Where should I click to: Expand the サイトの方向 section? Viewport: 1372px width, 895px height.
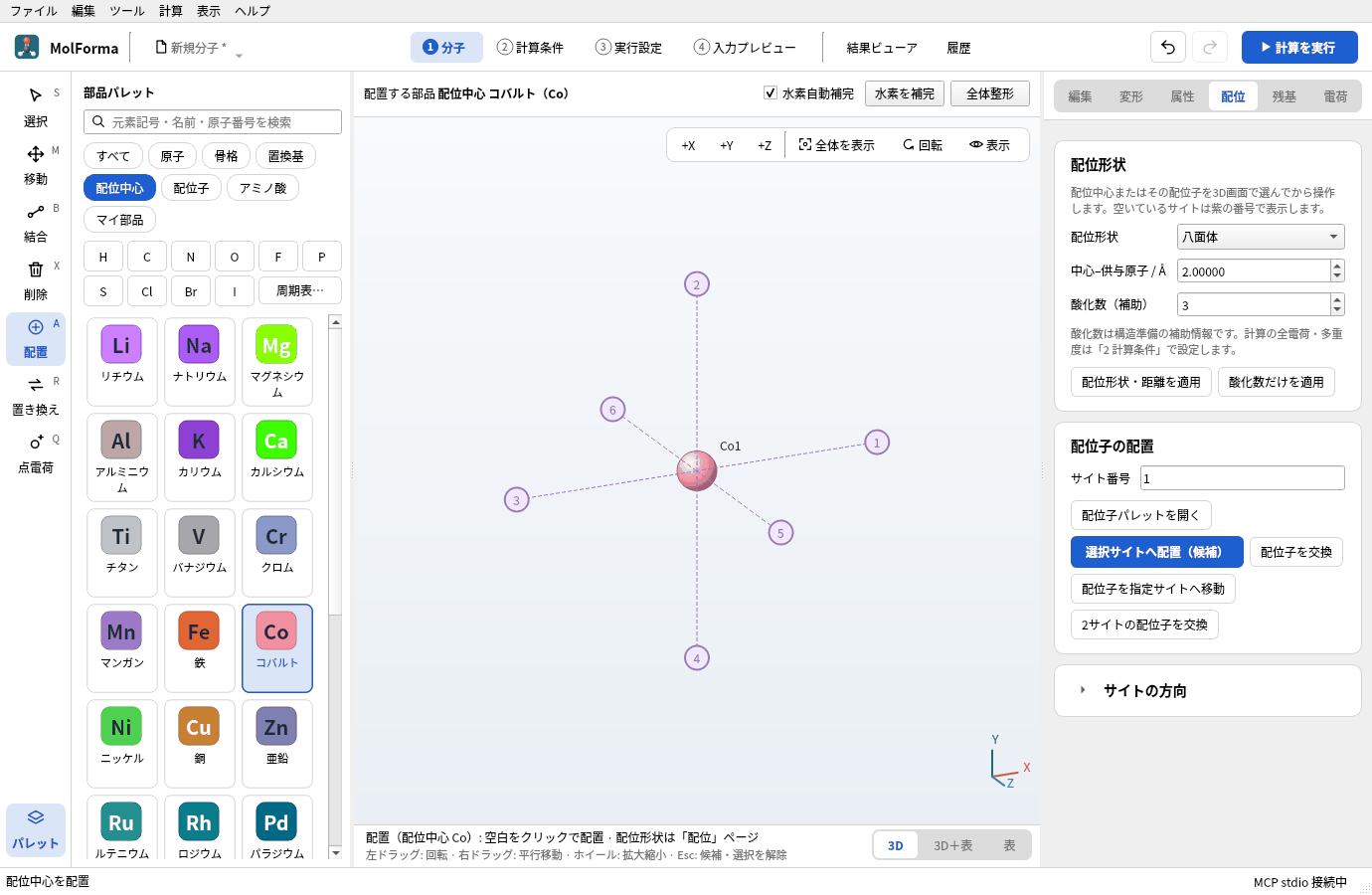point(1208,691)
